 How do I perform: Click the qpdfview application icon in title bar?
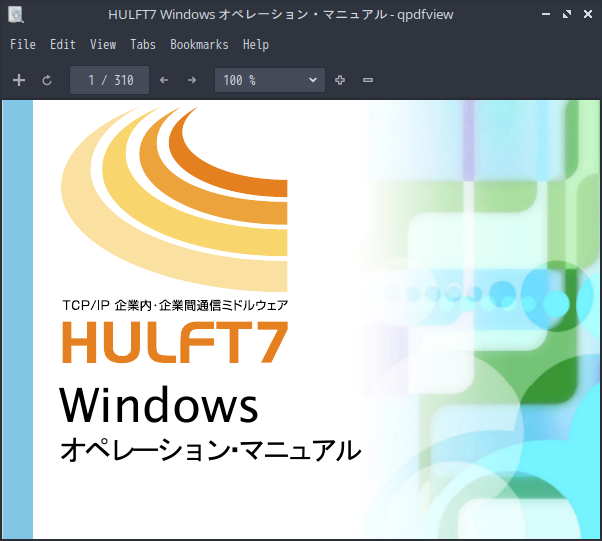[x=16, y=15]
